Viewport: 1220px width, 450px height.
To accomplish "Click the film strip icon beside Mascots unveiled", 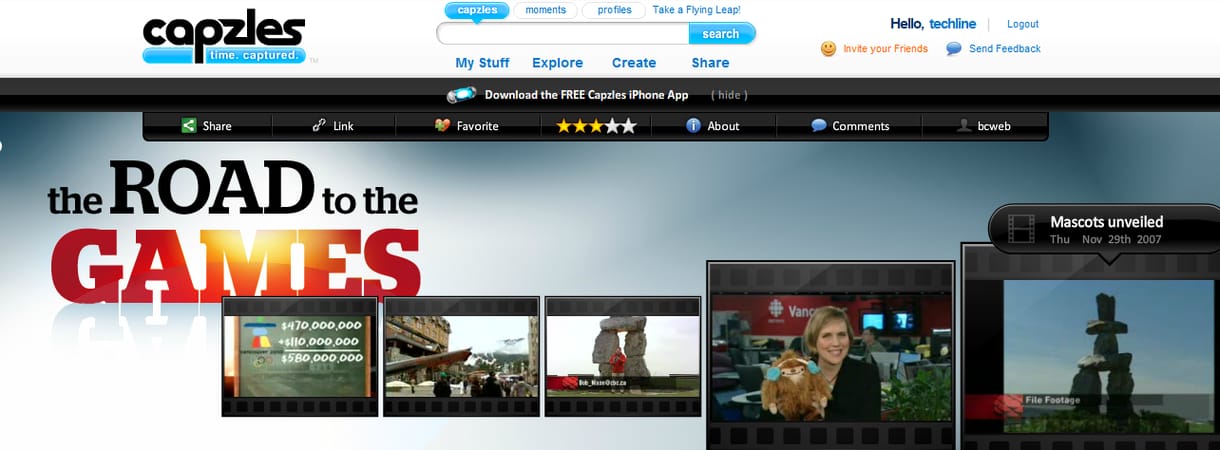I will point(1021,229).
